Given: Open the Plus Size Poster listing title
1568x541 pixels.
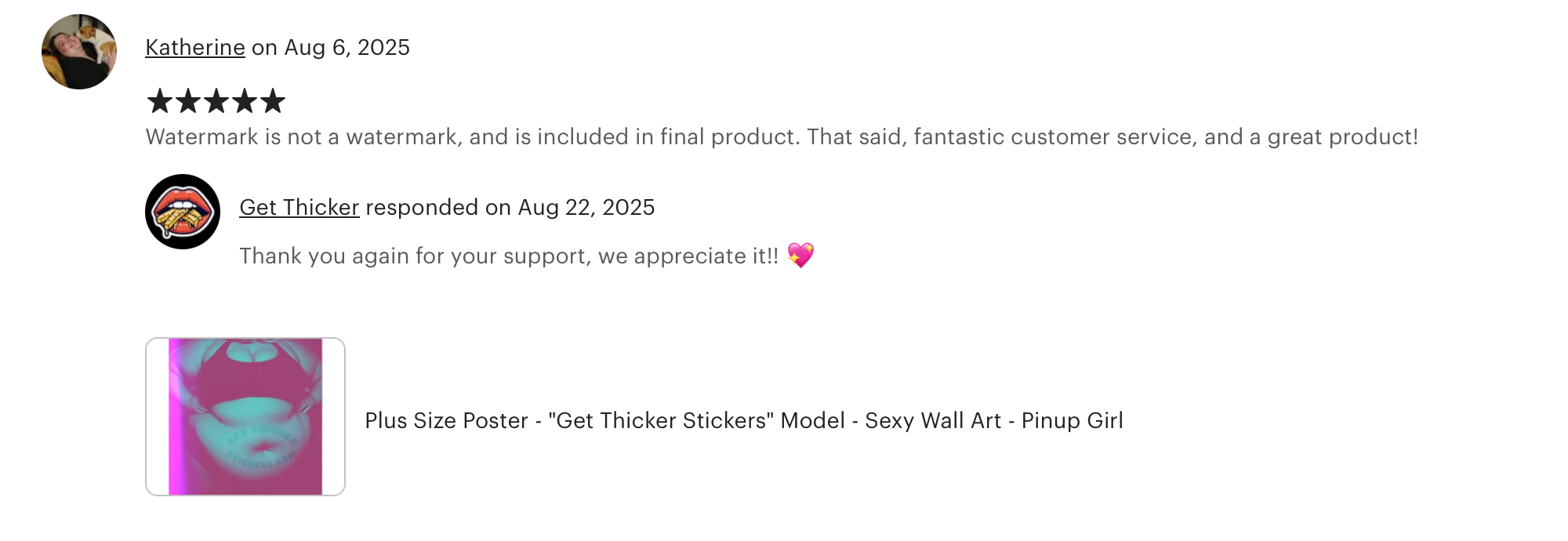Looking at the screenshot, I should click(743, 421).
